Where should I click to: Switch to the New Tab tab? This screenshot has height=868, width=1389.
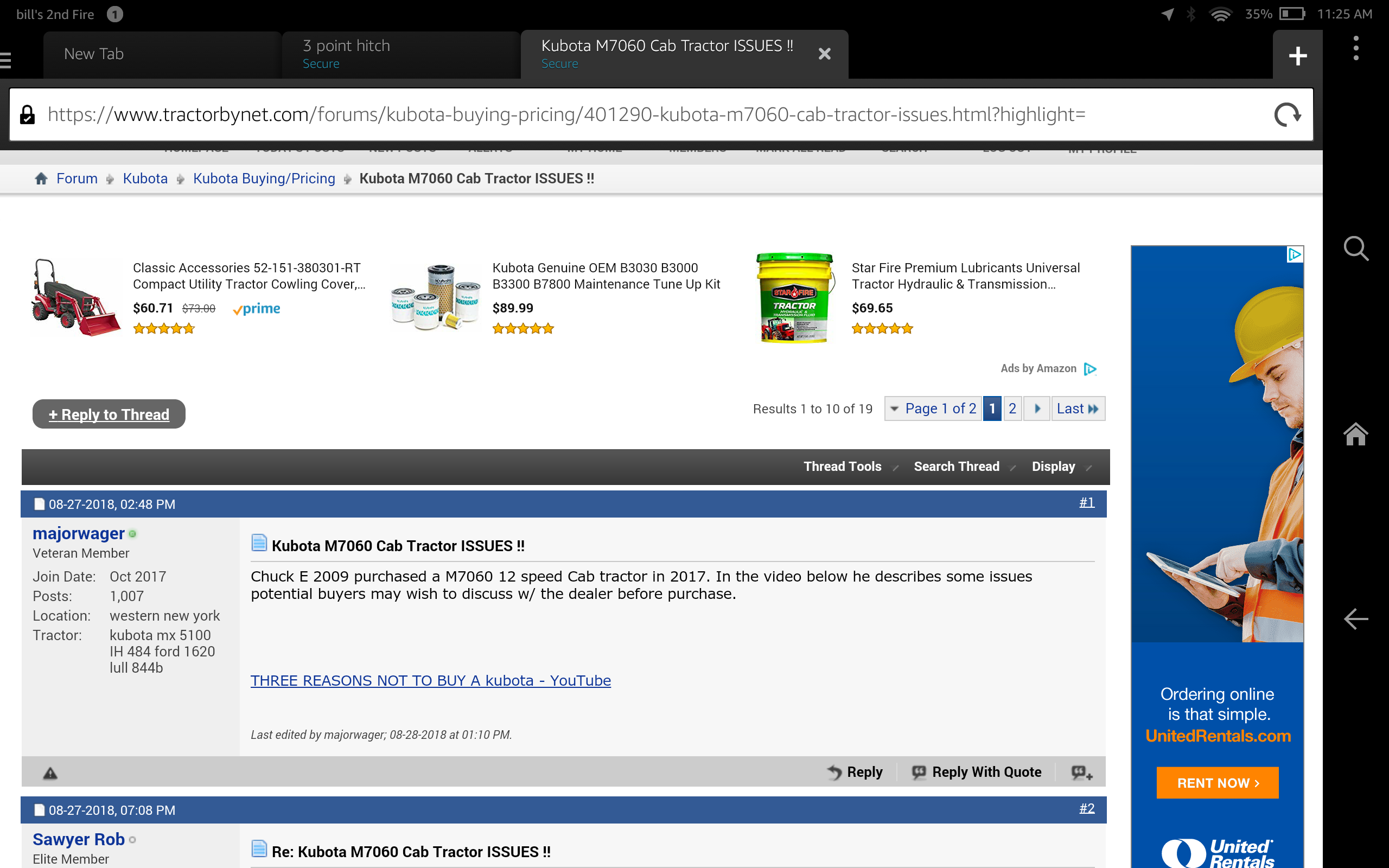tap(162, 55)
